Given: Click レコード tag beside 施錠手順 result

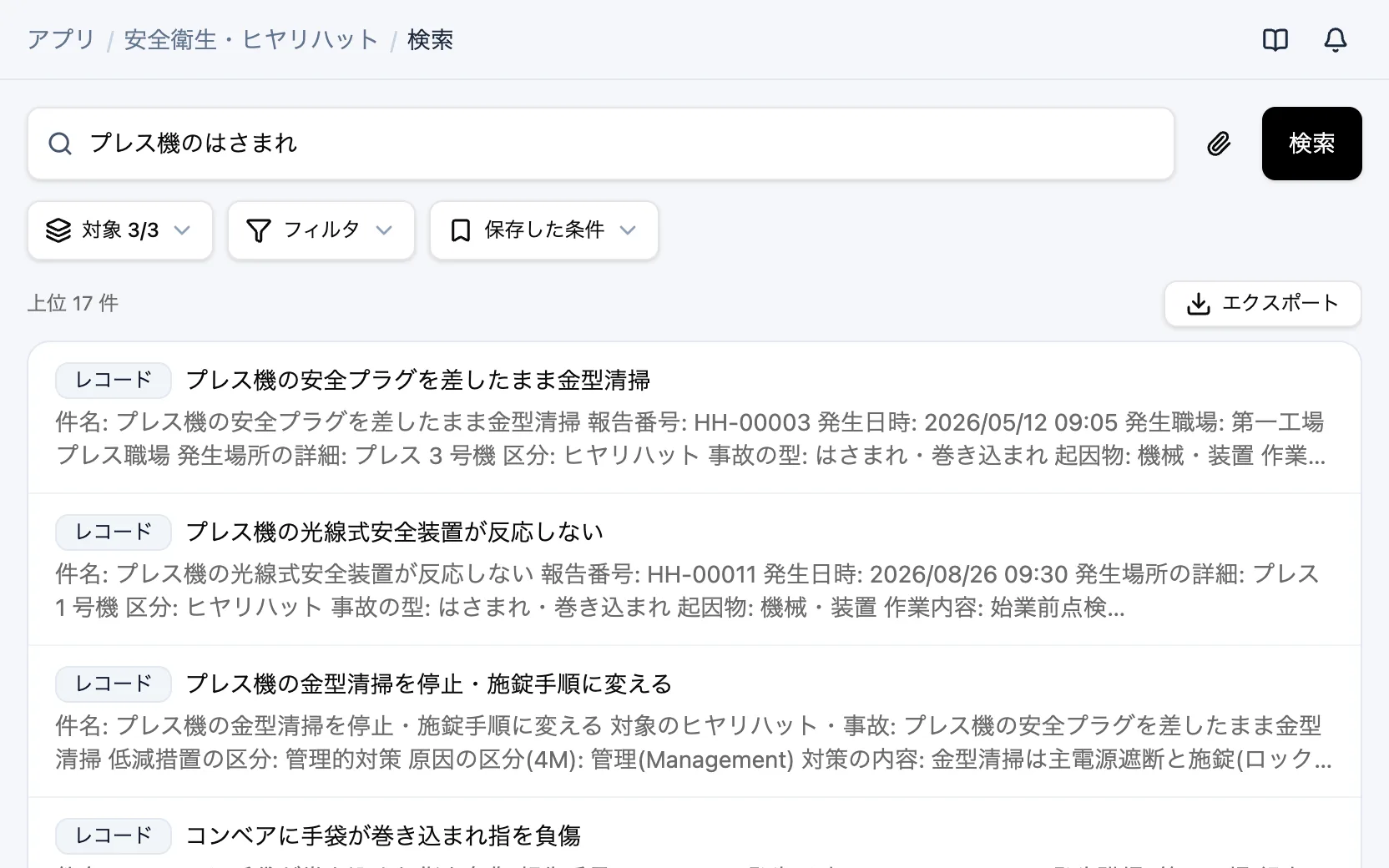Looking at the screenshot, I should pyautogui.click(x=114, y=684).
